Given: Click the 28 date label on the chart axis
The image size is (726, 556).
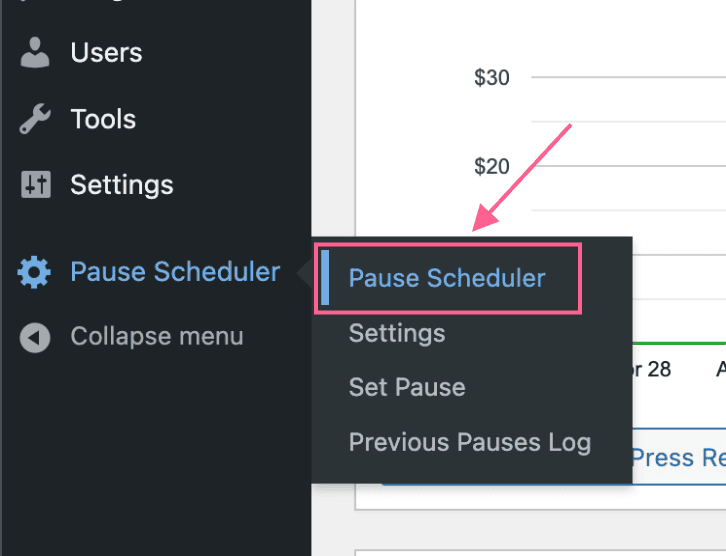Looking at the screenshot, I should click(659, 369).
